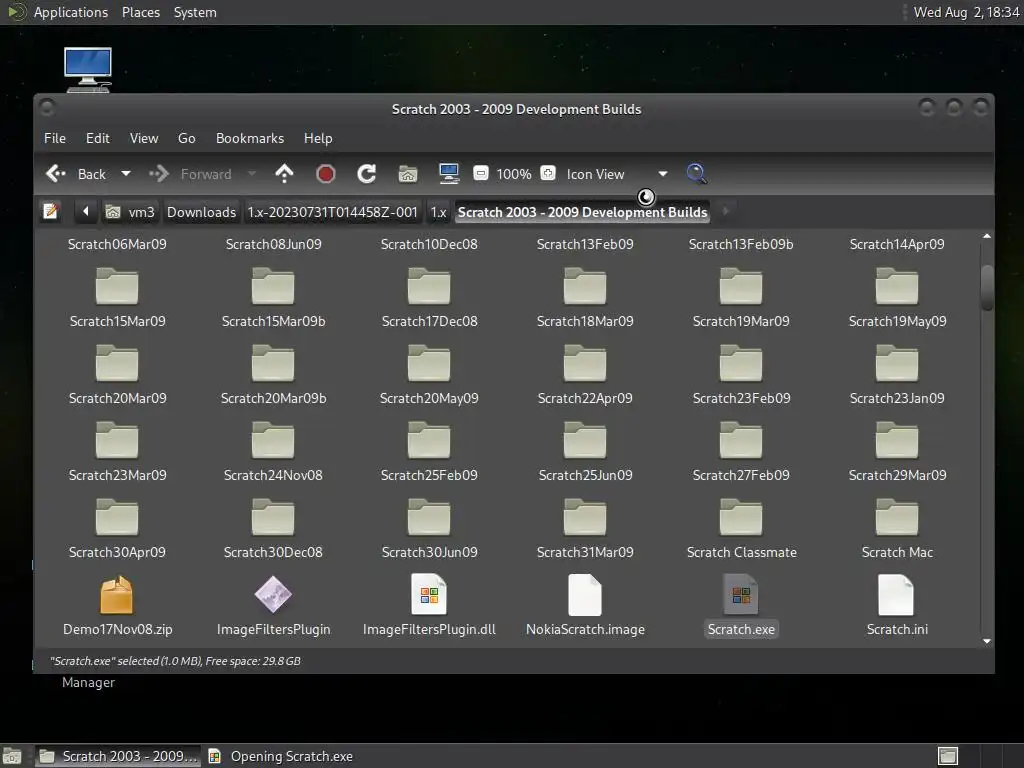Click the red Stop loading icon
The image size is (1024, 768).
click(325, 174)
